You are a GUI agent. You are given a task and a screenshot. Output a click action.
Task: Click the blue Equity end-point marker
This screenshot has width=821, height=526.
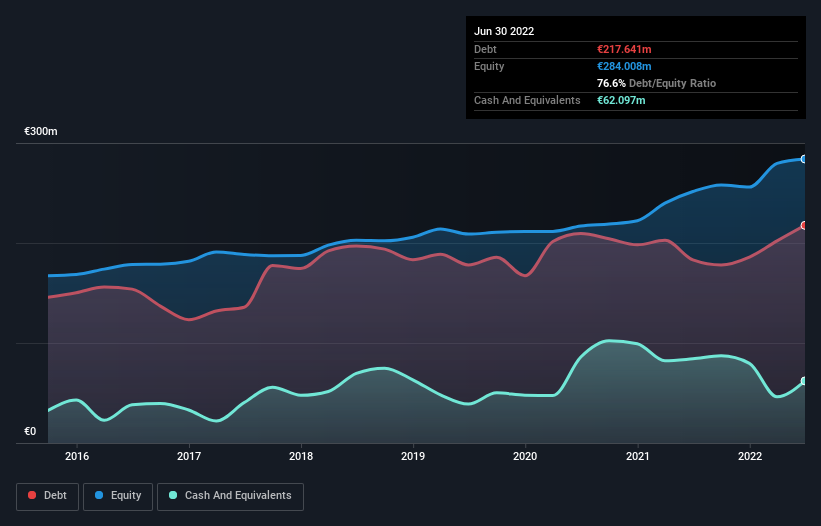[x=804, y=159]
